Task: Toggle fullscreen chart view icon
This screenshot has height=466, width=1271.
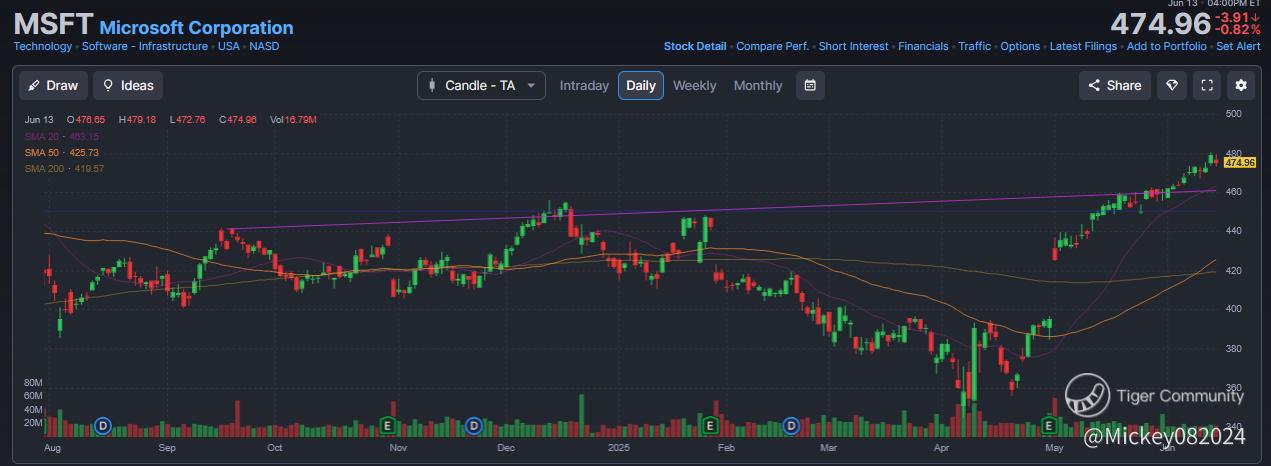Action: click(1207, 85)
